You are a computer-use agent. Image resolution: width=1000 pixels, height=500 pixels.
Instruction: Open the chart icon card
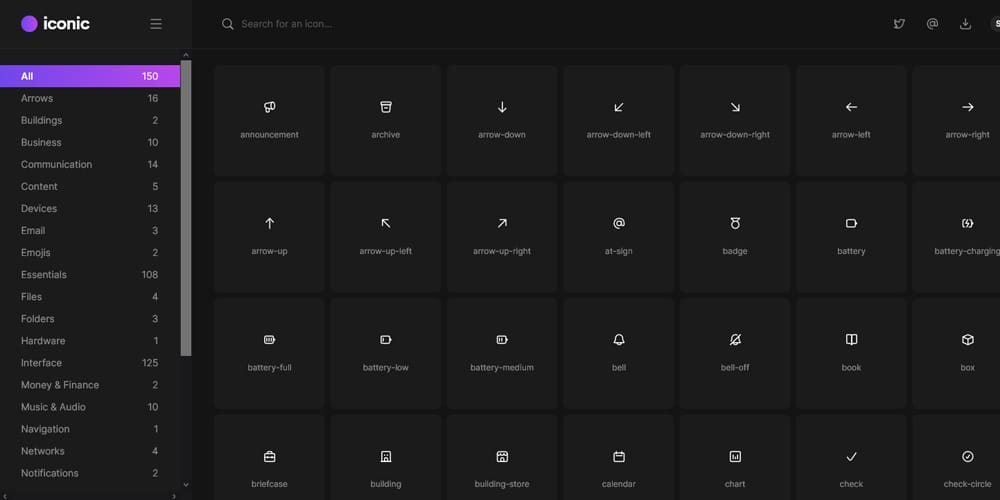pyautogui.click(x=735, y=458)
